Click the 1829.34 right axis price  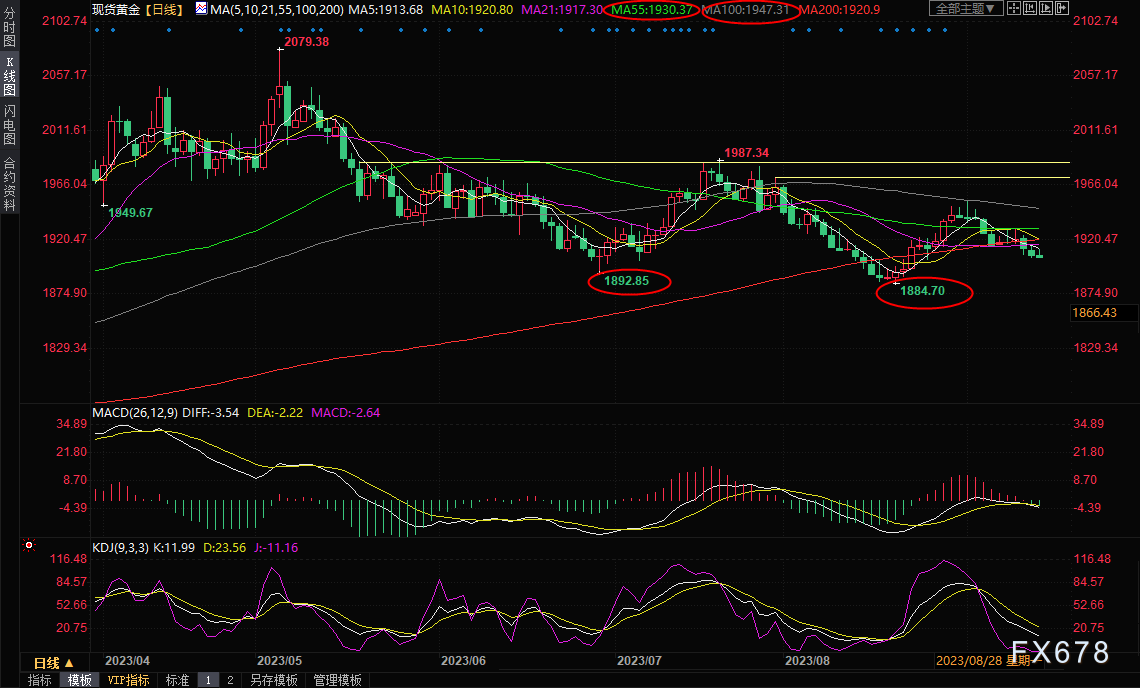pos(1096,348)
